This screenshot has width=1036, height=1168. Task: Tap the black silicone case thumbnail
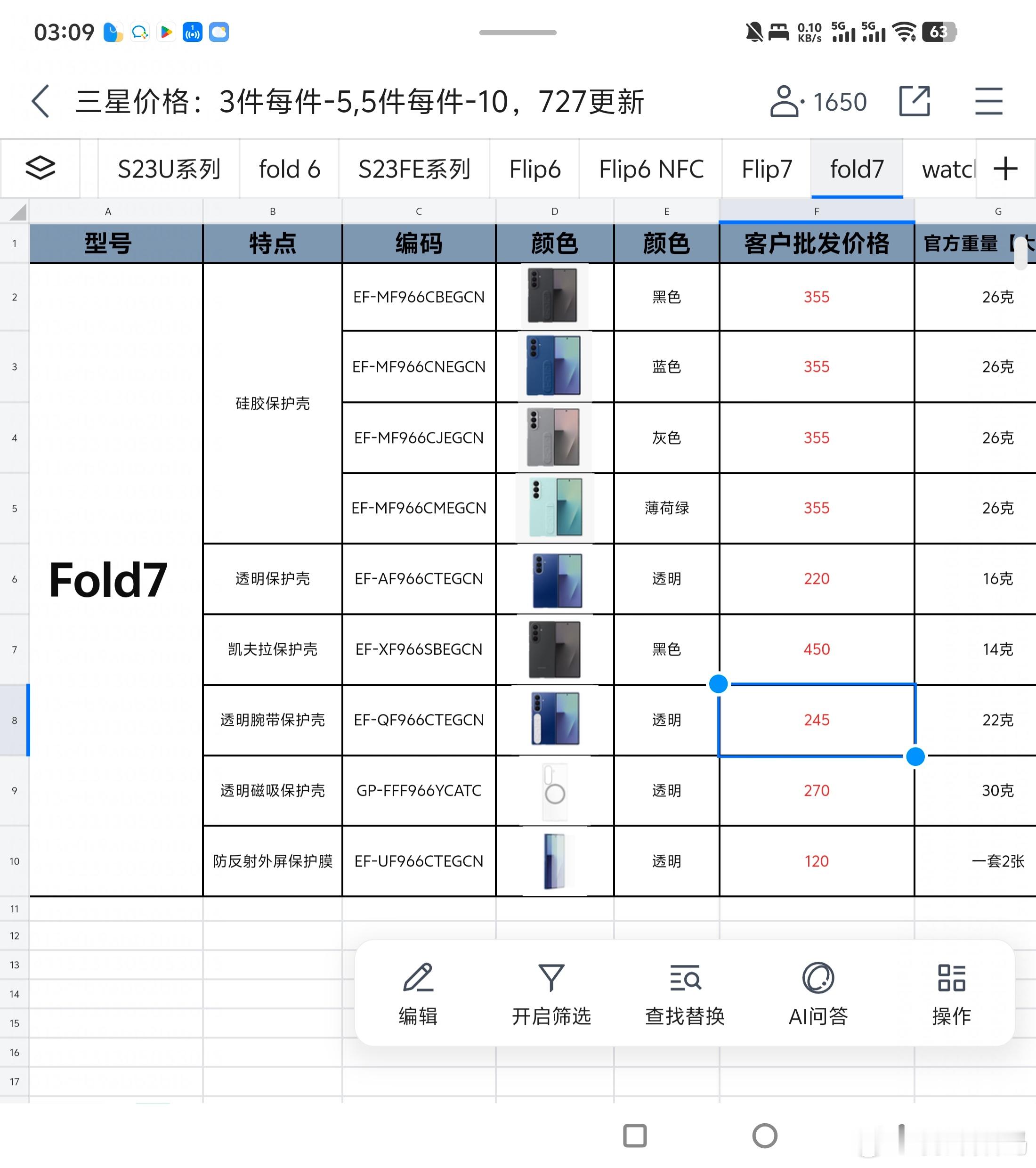553,296
